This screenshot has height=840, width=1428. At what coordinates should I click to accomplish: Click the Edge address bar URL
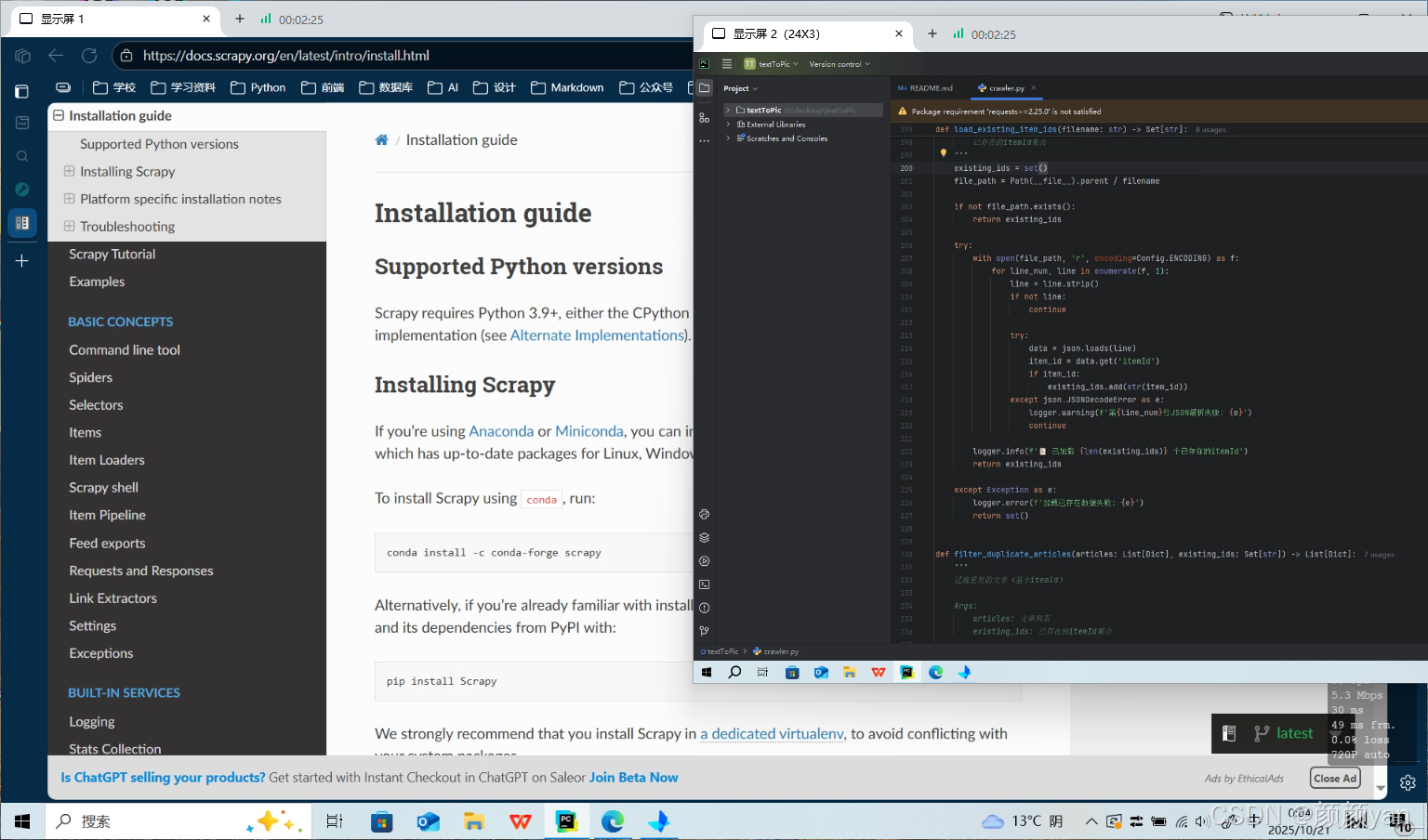[x=286, y=56]
